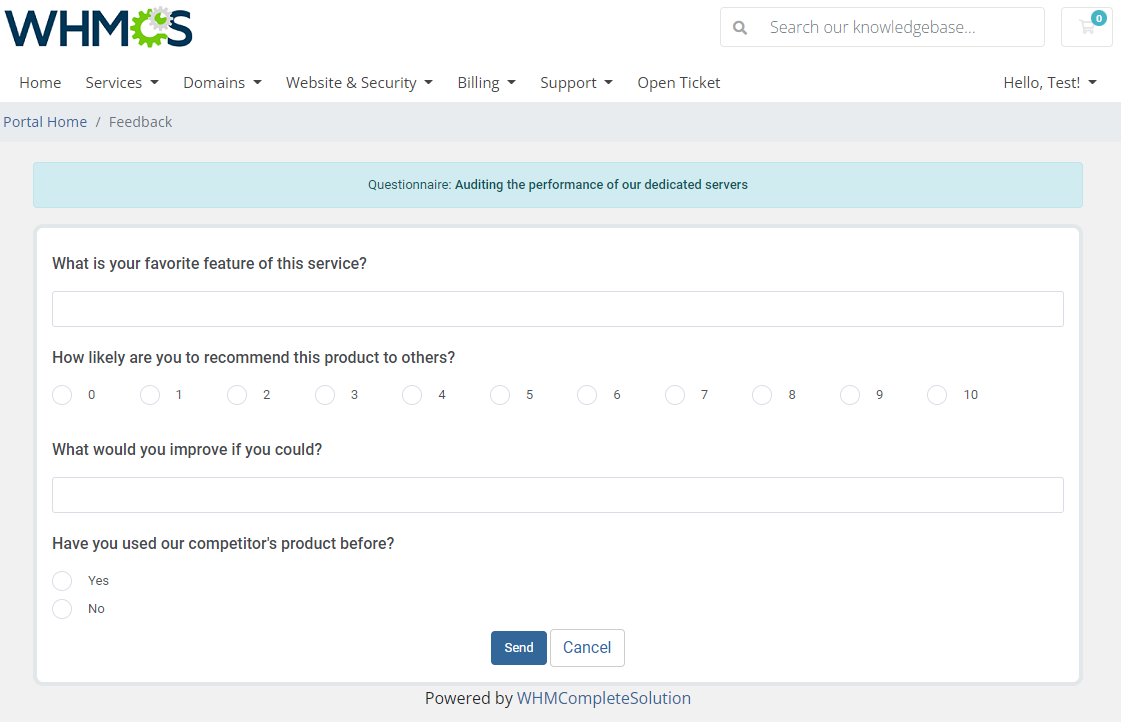Choose Yes for competitor's product question
1121x722 pixels.
pyautogui.click(x=62, y=580)
